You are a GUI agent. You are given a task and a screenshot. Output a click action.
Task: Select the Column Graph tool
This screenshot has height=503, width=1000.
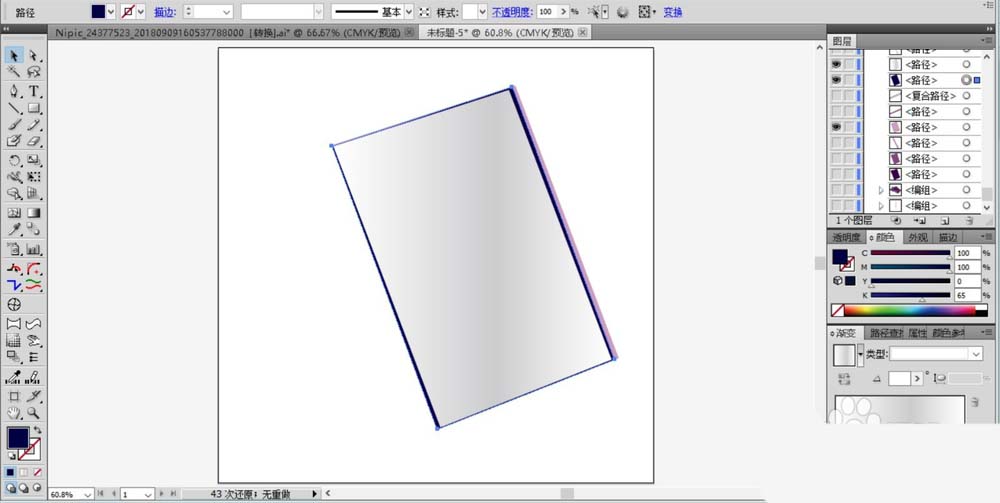(x=34, y=249)
